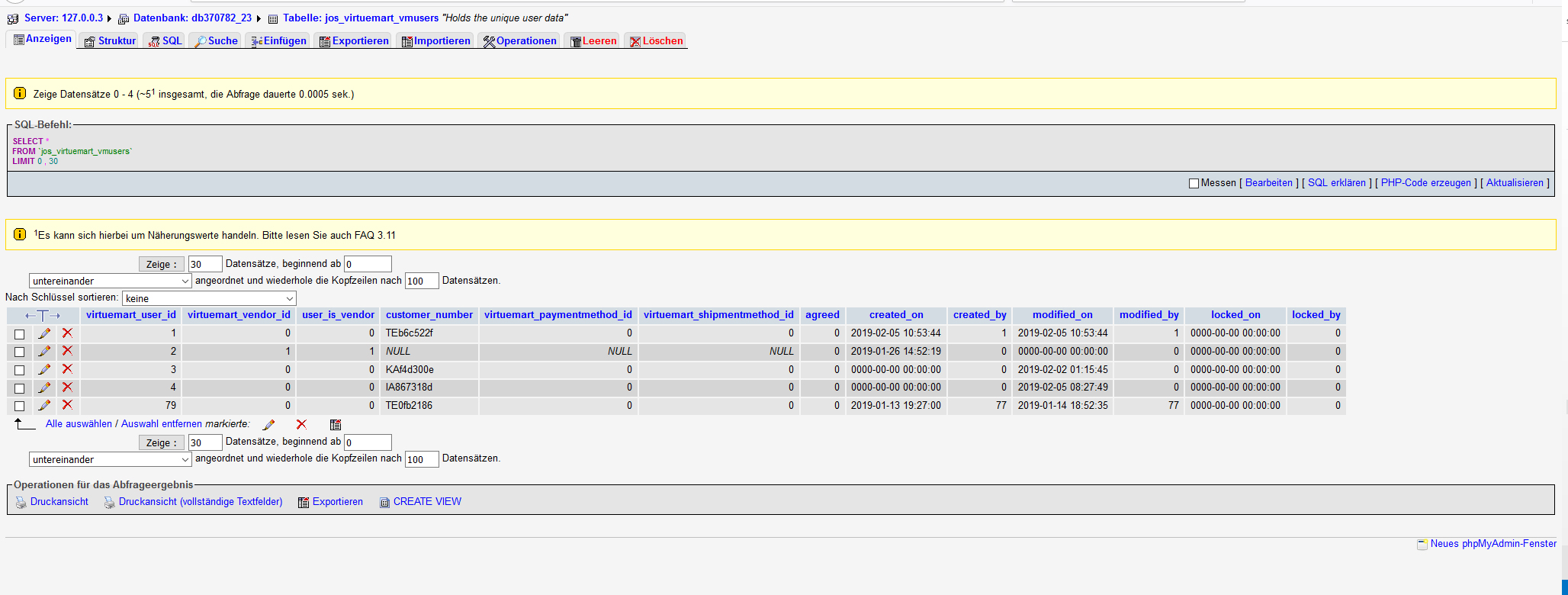This screenshot has height=595, width=1568.
Task: Click the red delete X for row 1
Action: click(68, 333)
